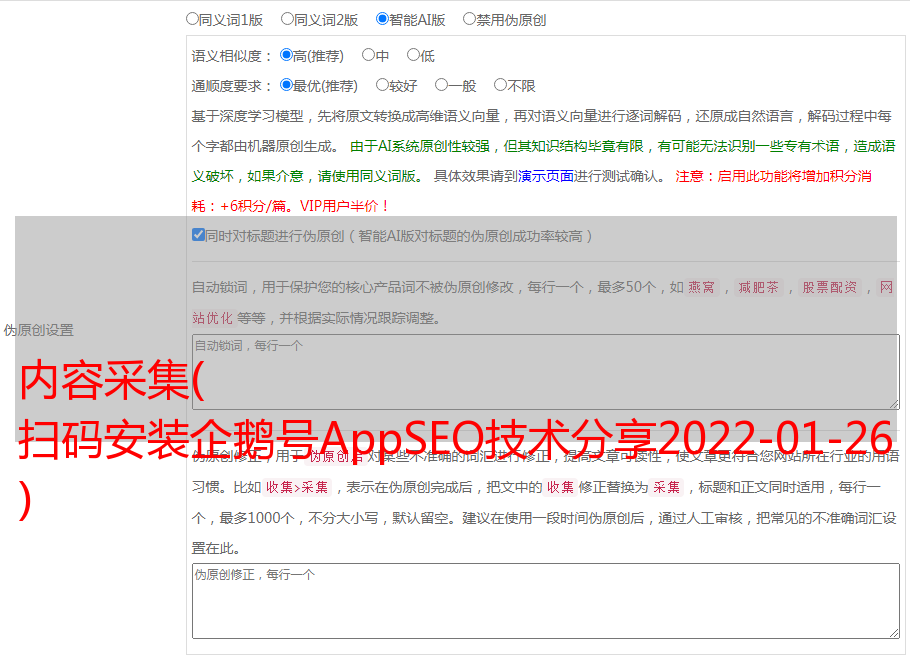Set 通顺度要求 to 较好

tap(382, 85)
